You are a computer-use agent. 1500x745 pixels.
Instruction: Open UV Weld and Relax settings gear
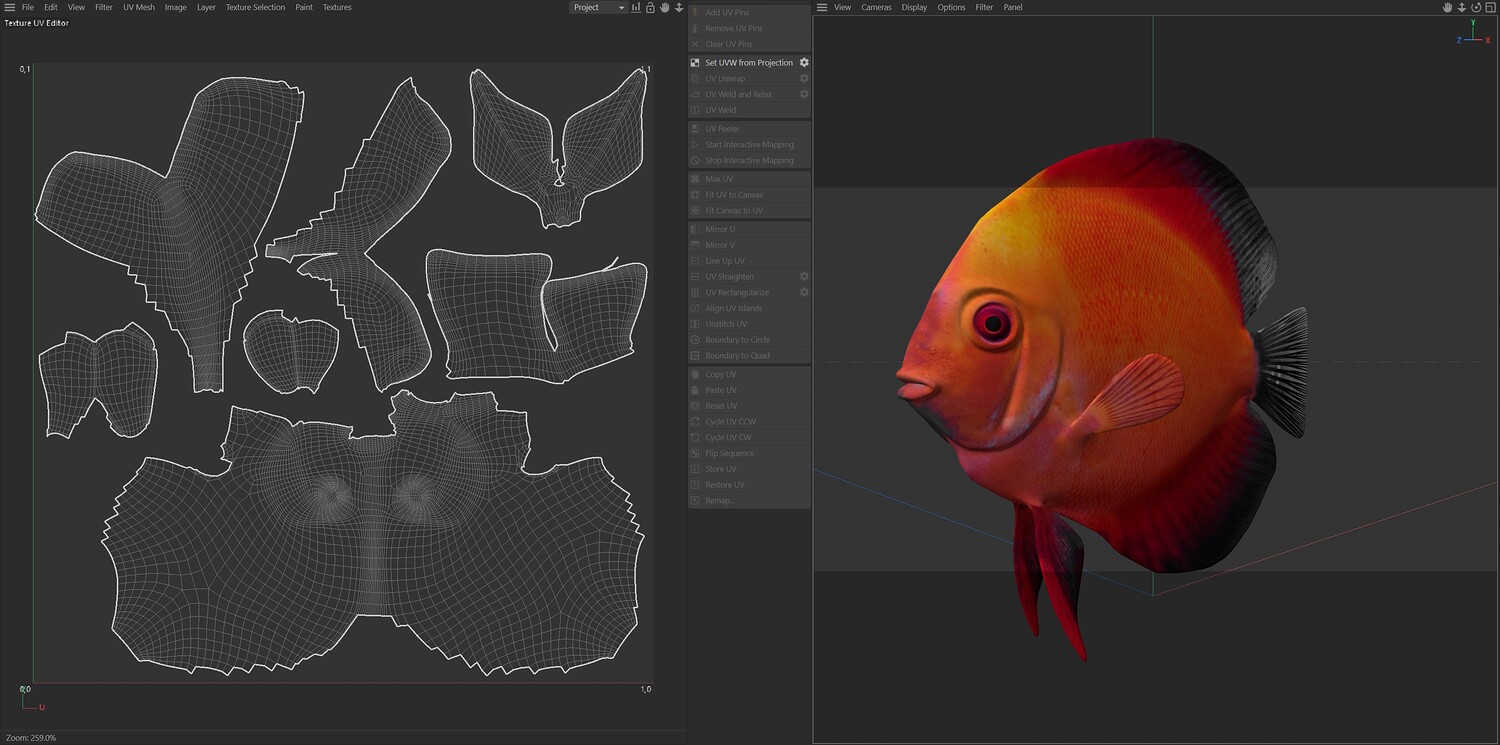(804, 94)
